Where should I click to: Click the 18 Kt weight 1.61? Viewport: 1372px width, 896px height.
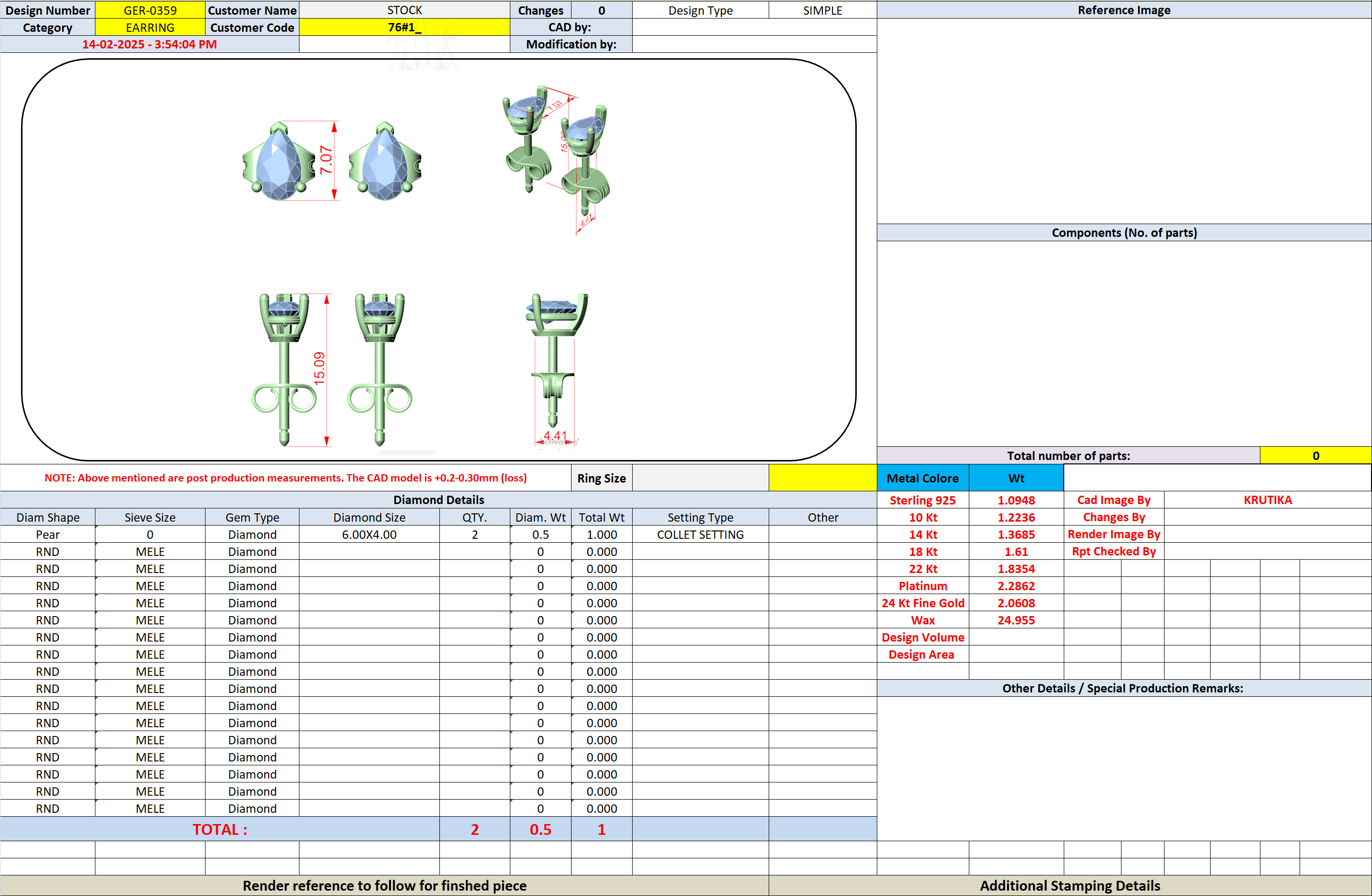coord(1016,551)
